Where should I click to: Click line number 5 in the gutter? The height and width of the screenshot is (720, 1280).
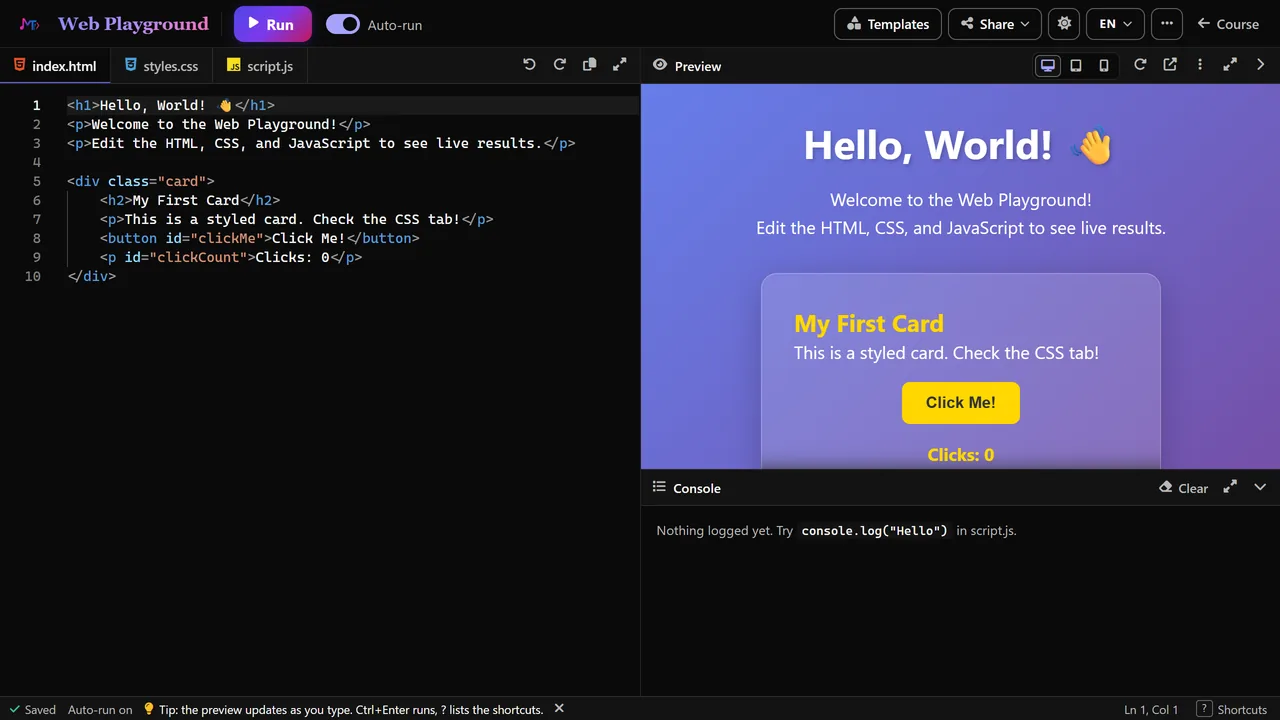click(x=36, y=181)
